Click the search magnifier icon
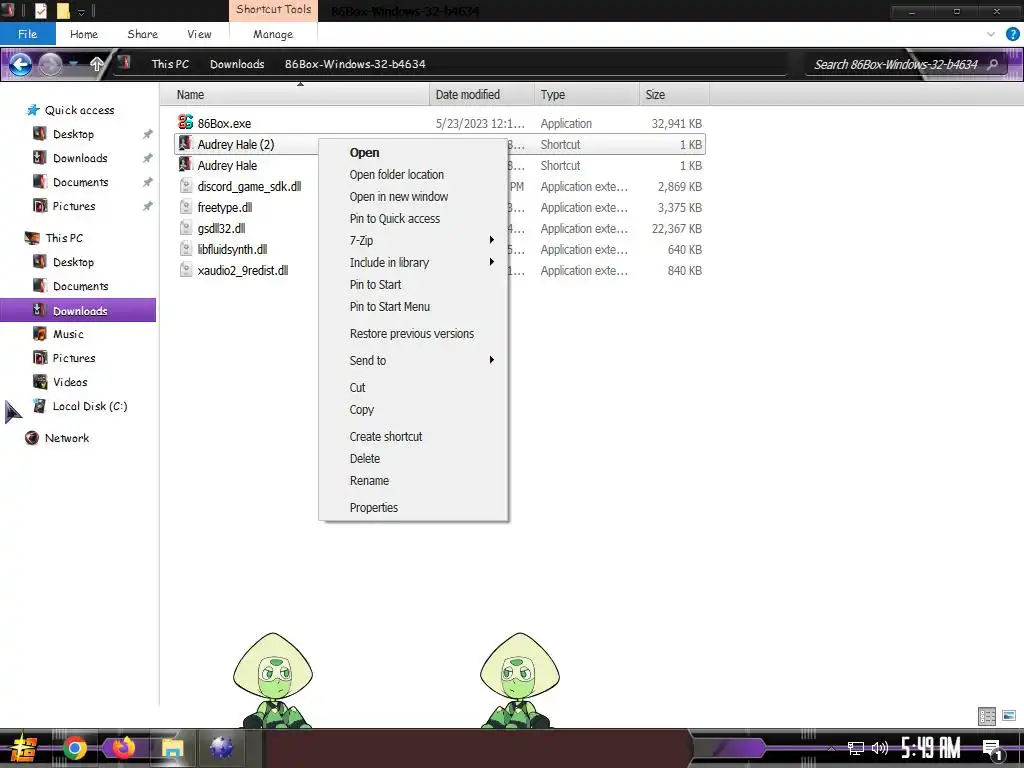Image resolution: width=1024 pixels, height=768 pixels. point(993,64)
